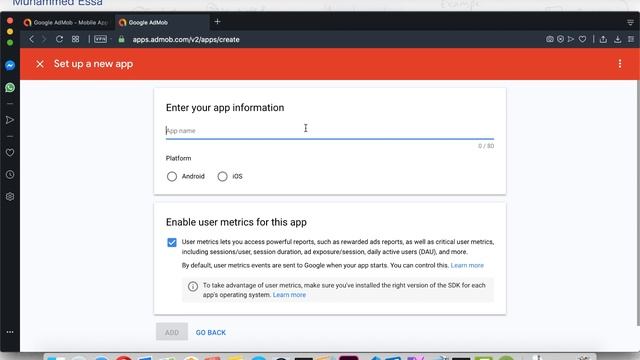Bookmark page with address bar heart icon
640x360 pixels.
tap(582, 39)
